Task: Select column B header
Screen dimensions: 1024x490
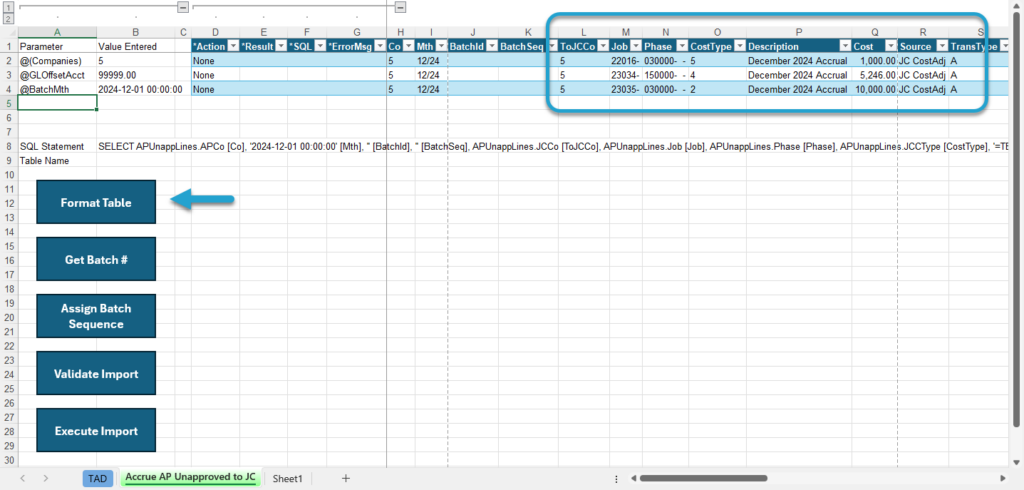Action: click(135, 32)
